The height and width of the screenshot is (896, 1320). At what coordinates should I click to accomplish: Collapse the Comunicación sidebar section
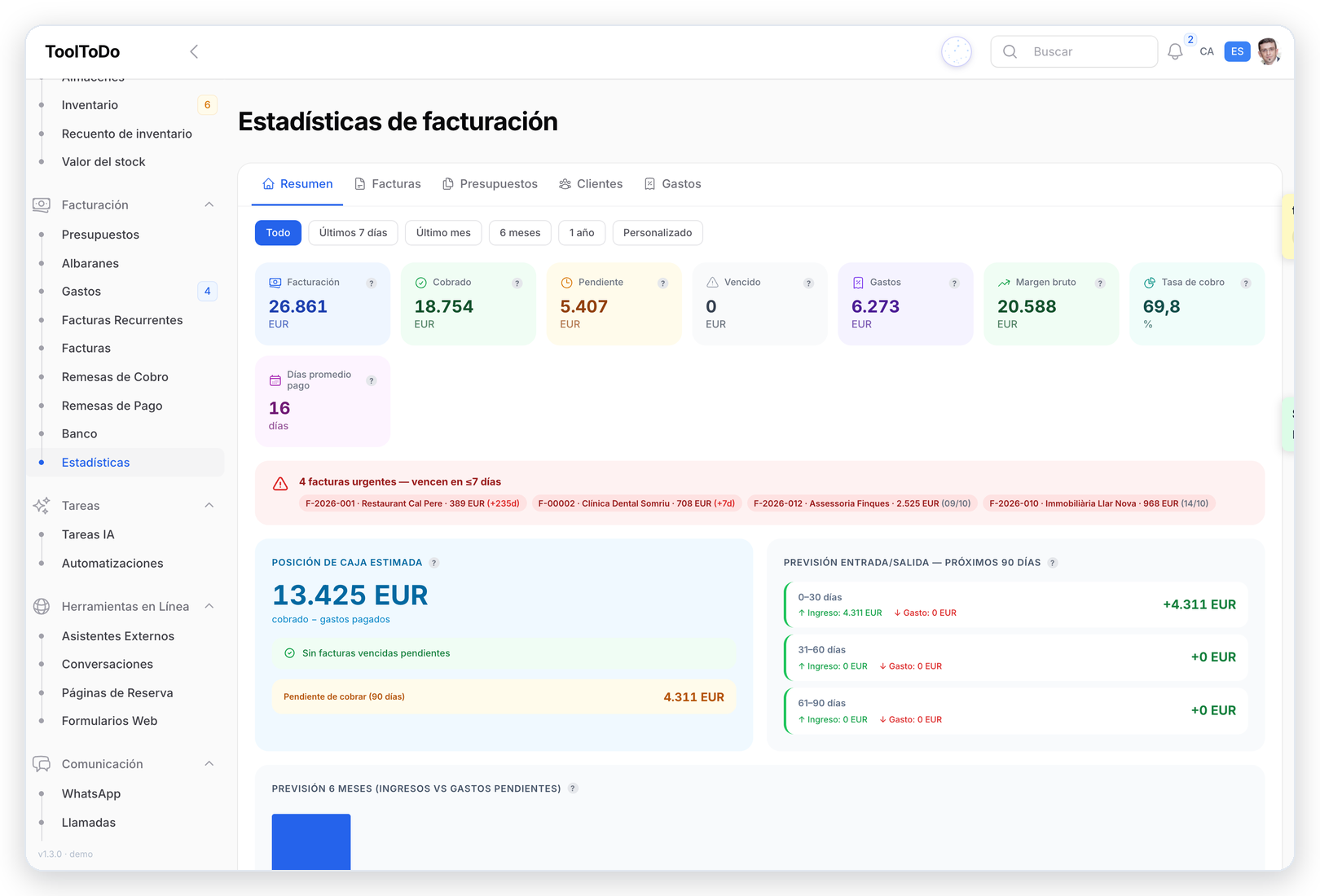[x=209, y=763]
